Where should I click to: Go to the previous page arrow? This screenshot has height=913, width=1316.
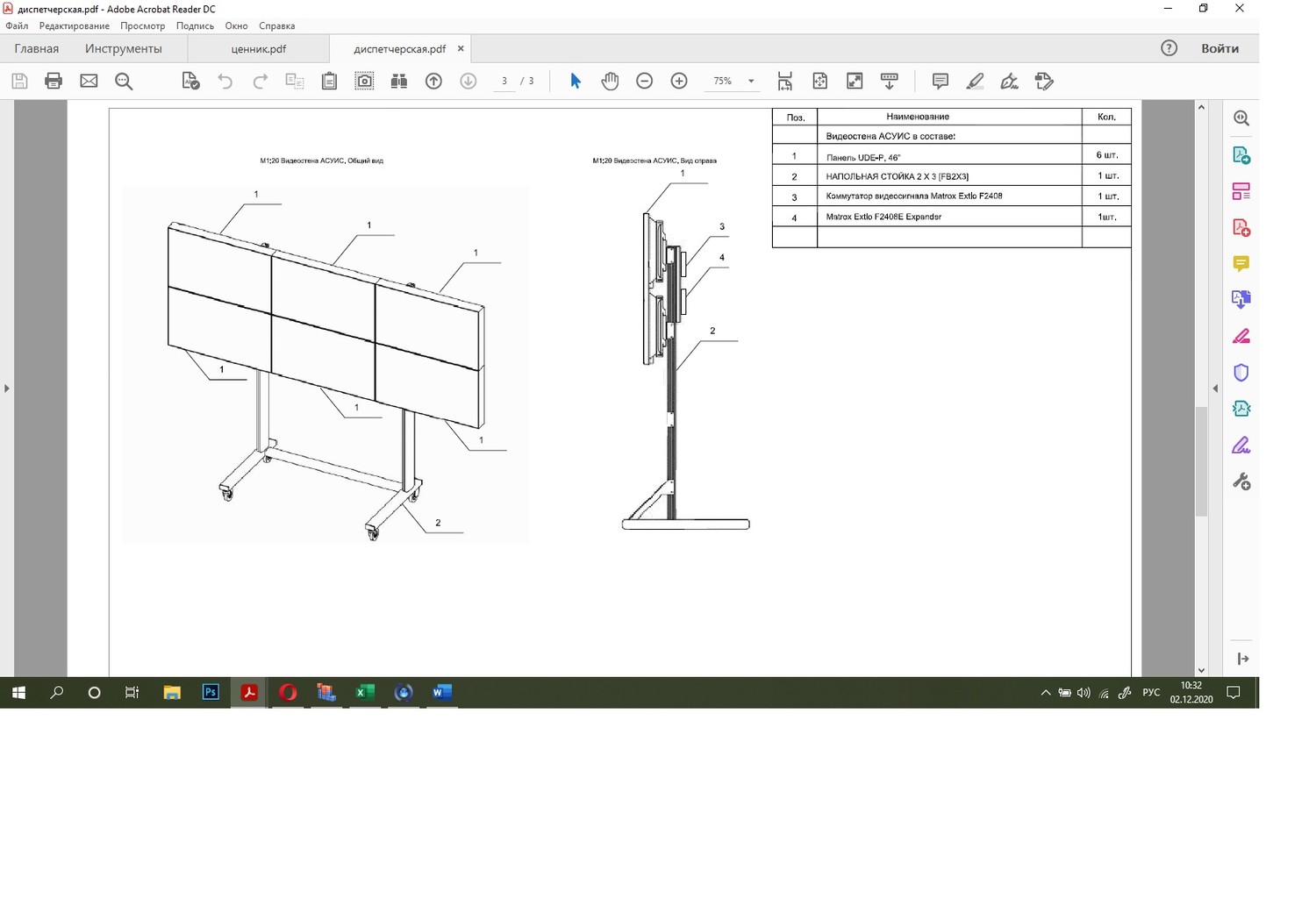pyautogui.click(x=433, y=82)
